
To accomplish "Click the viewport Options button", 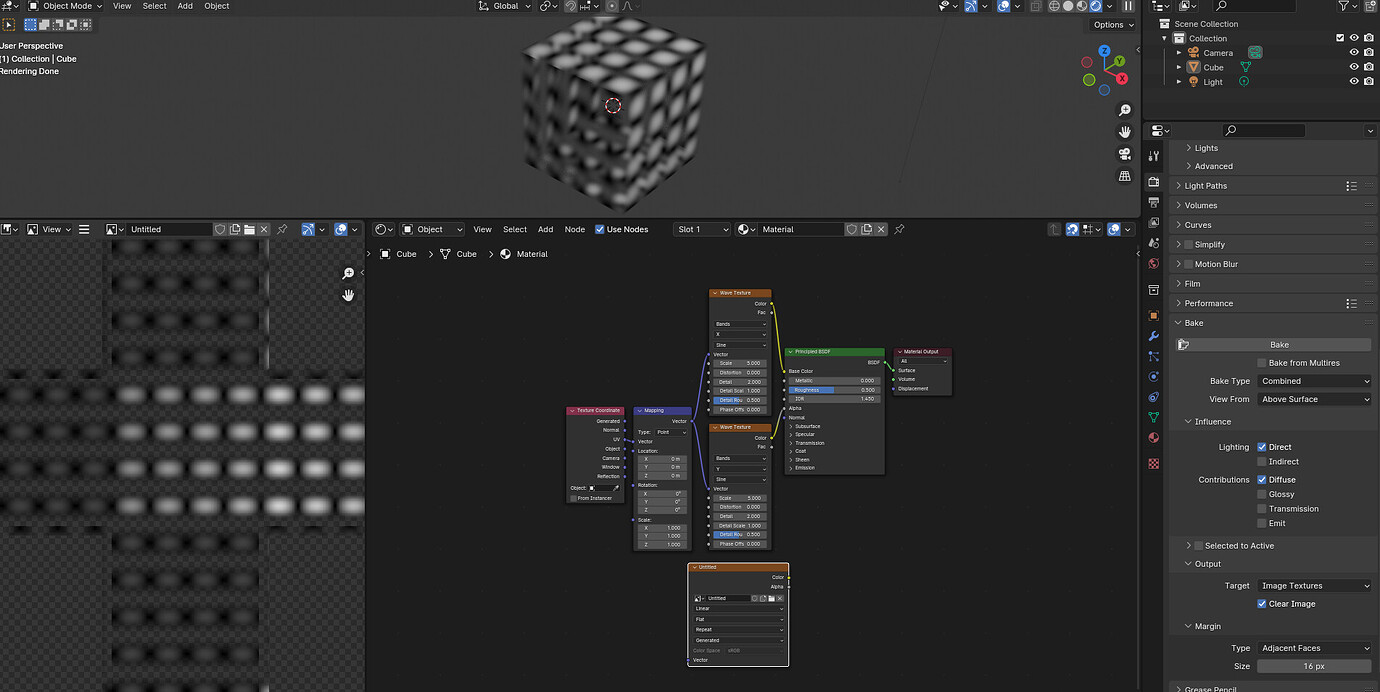I will pos(1113,25).
